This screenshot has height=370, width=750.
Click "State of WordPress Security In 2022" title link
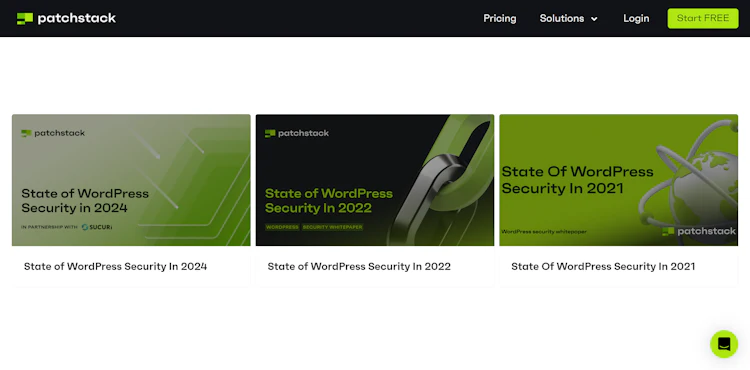click(359, 266)
